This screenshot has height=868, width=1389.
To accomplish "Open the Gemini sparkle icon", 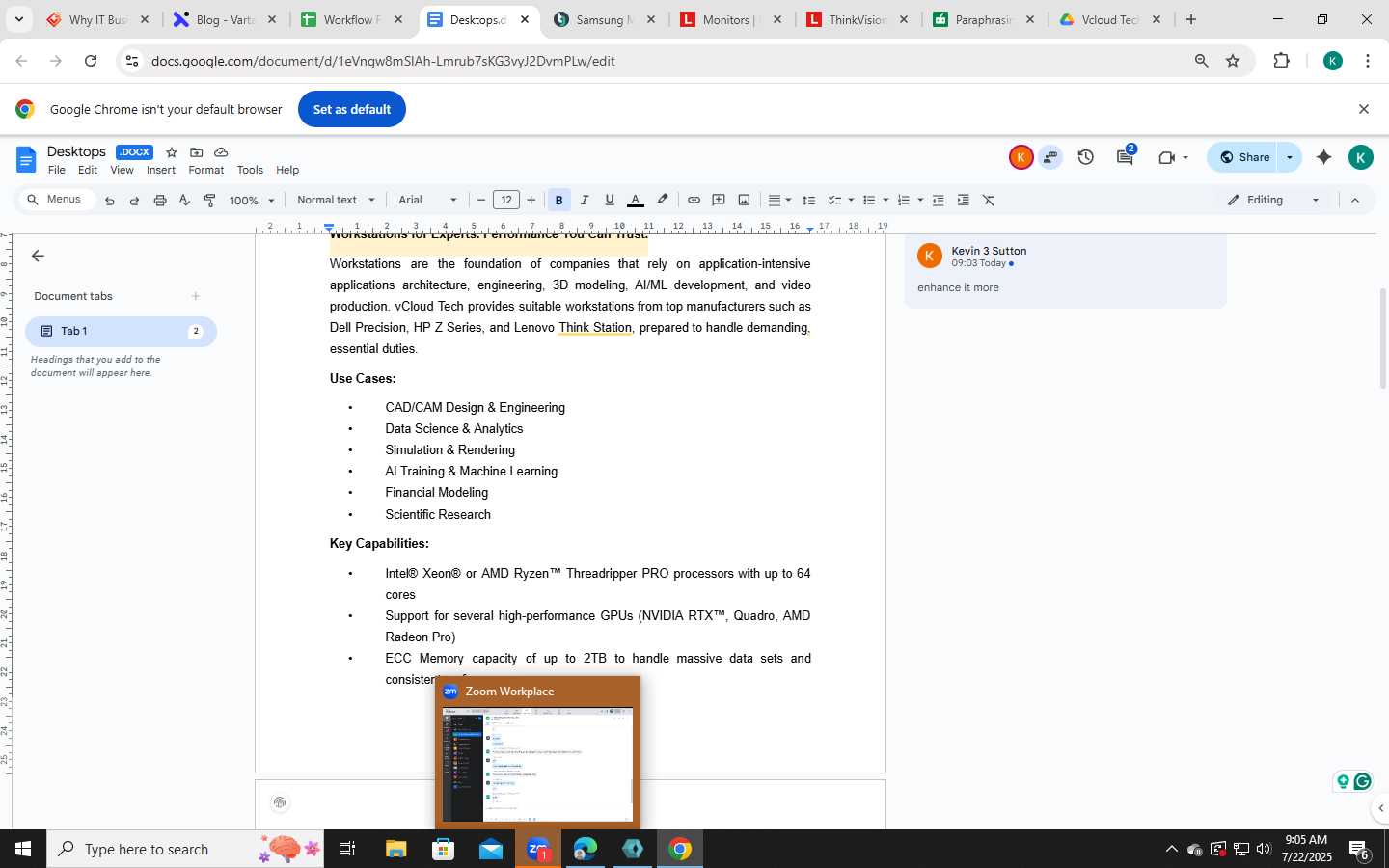I will pyautogui.click(x=1323, y=157).
